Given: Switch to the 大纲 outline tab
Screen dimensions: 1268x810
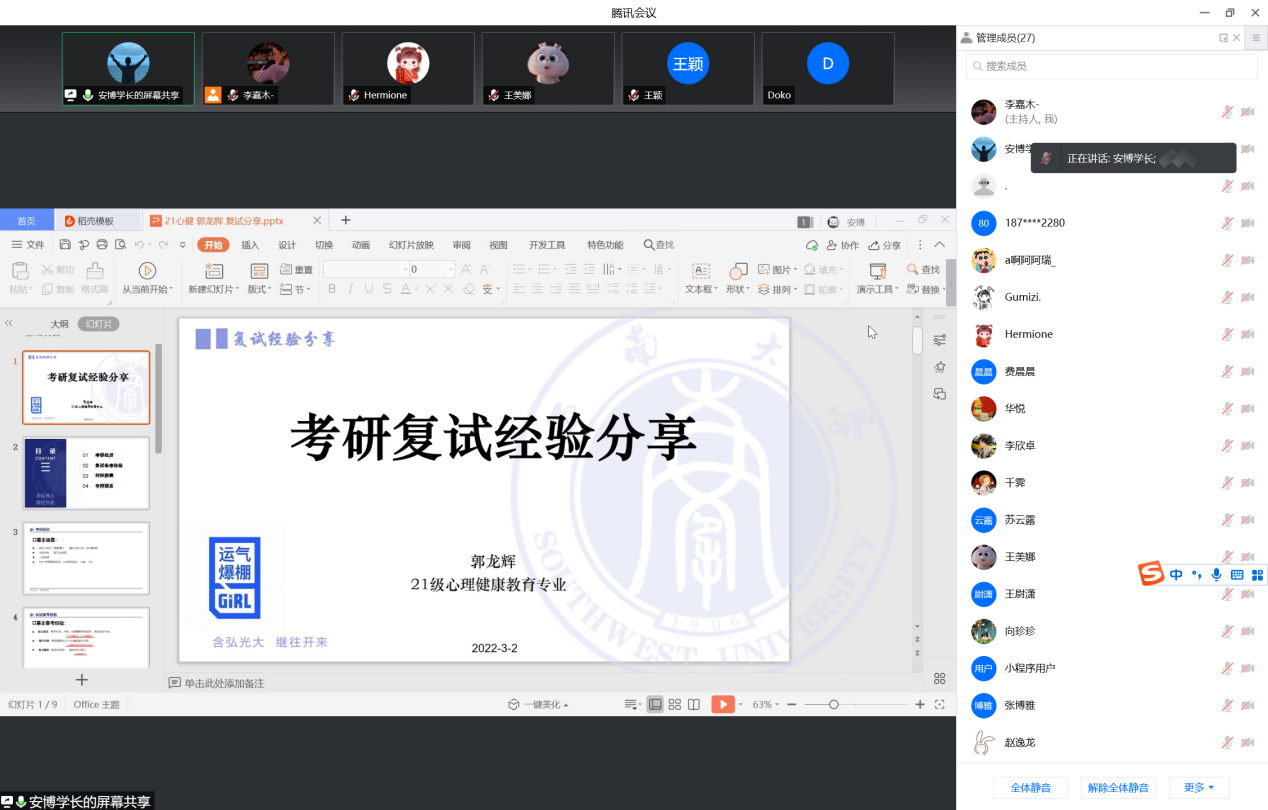Looking at the screenshot, I should (59, 324).
